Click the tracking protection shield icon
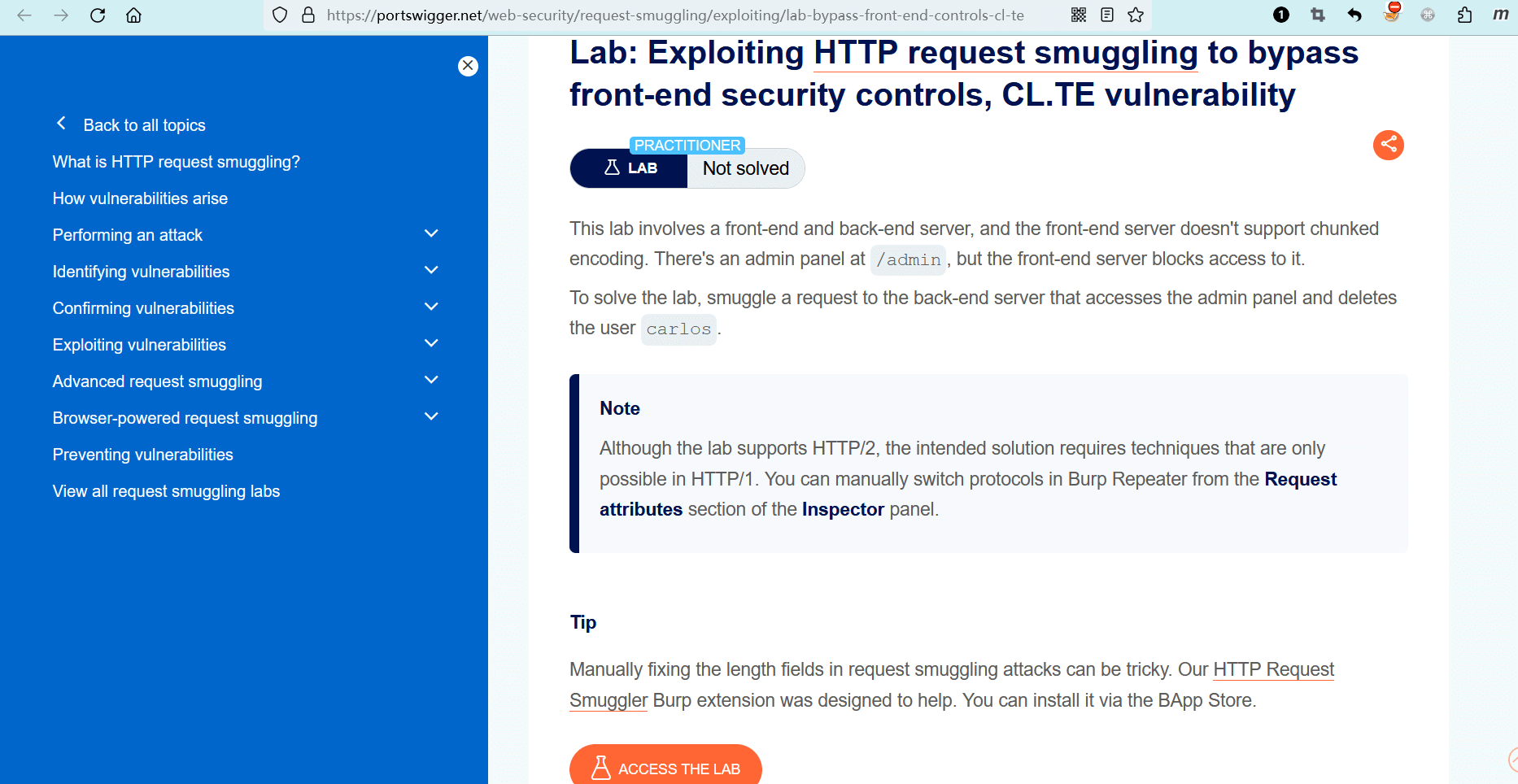Viewport: 1518px width, 784px height. tap(280, 15)
